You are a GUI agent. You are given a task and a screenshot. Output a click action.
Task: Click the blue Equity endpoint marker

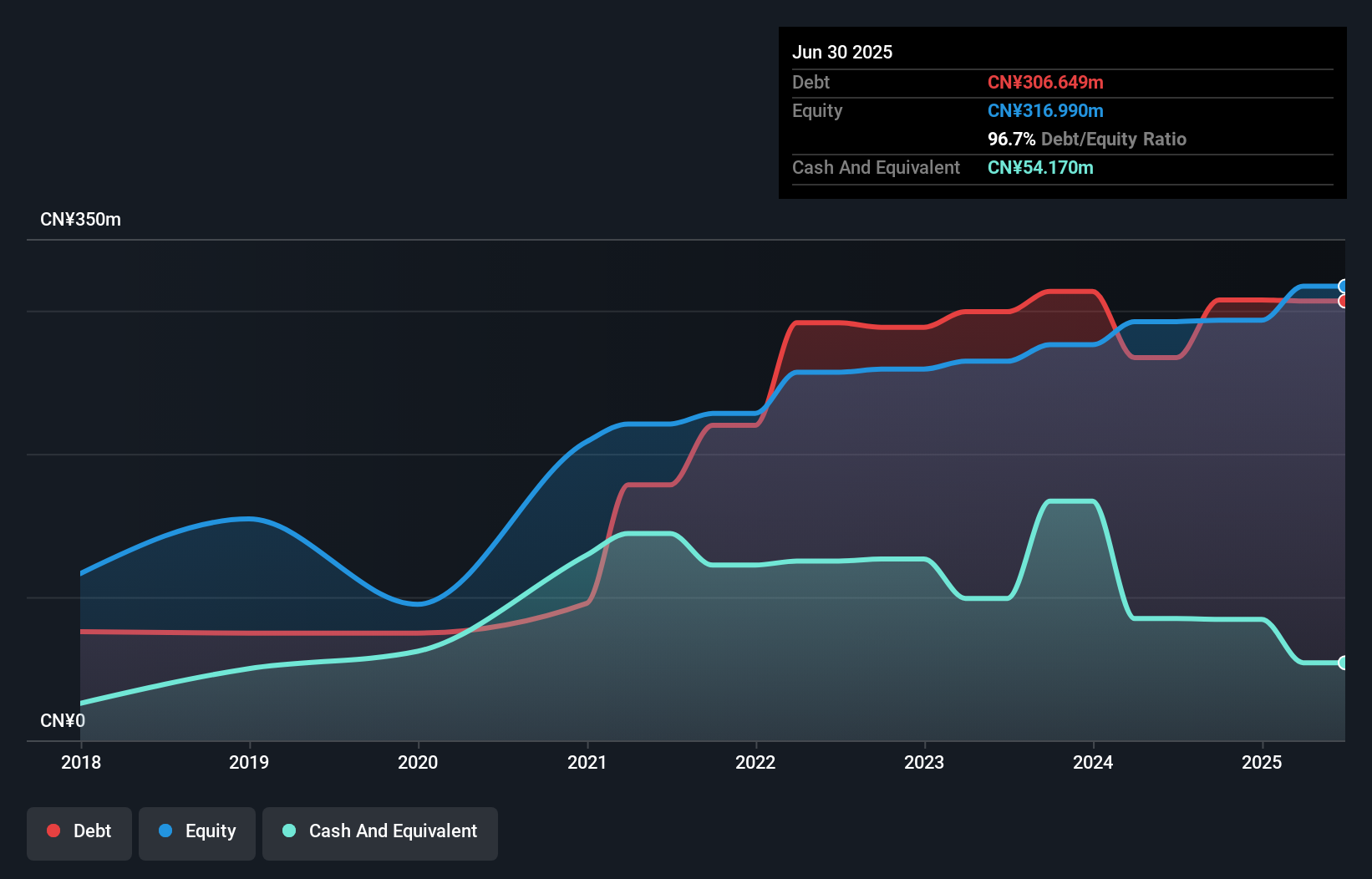1344,287
